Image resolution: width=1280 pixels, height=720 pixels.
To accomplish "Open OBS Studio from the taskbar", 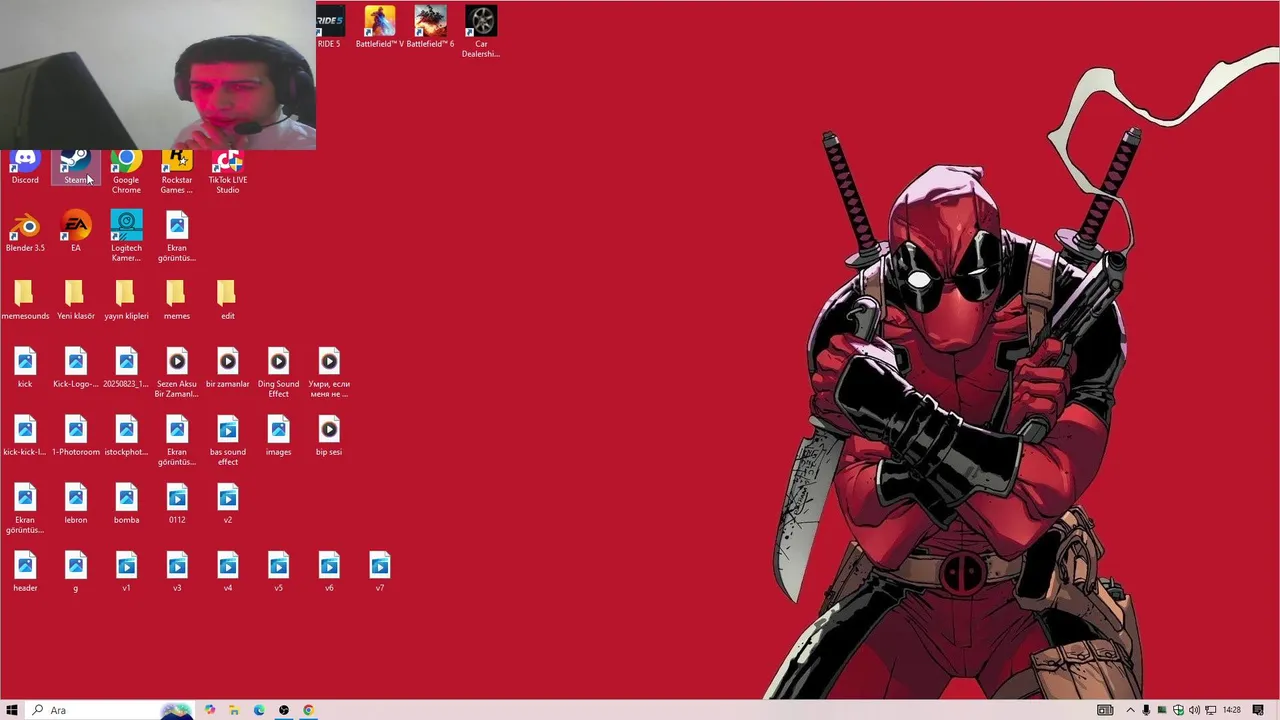I will pyautogui.click(x=284, y=710).
